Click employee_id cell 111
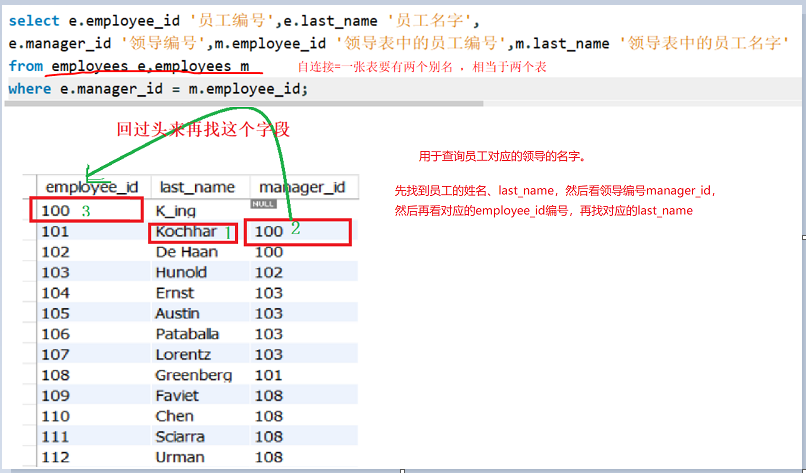This screenshot has width=806, height=473. point(94,437)
